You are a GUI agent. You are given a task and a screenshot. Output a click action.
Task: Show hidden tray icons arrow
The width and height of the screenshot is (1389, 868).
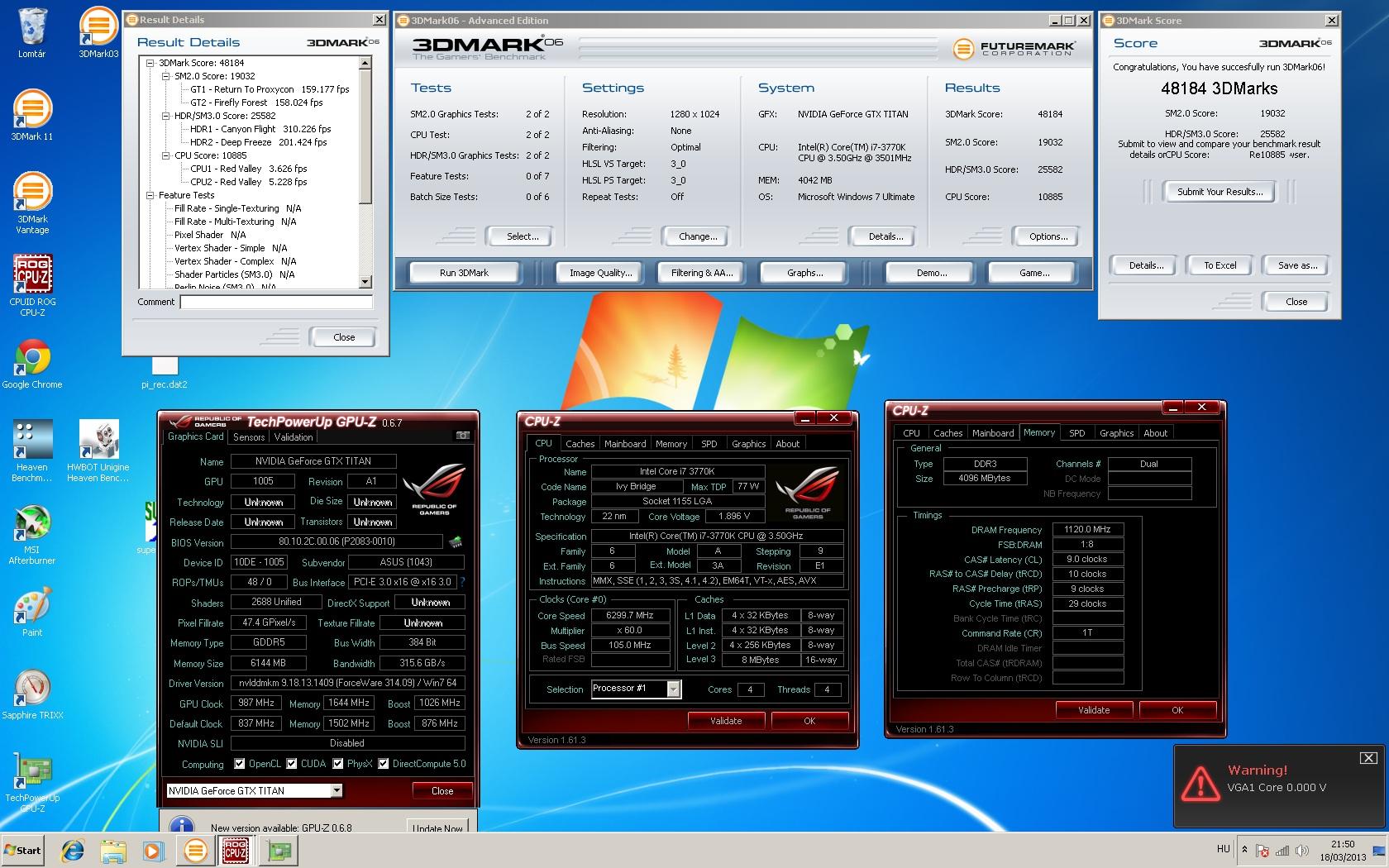pyautogui.click(x=1244, y=850)
